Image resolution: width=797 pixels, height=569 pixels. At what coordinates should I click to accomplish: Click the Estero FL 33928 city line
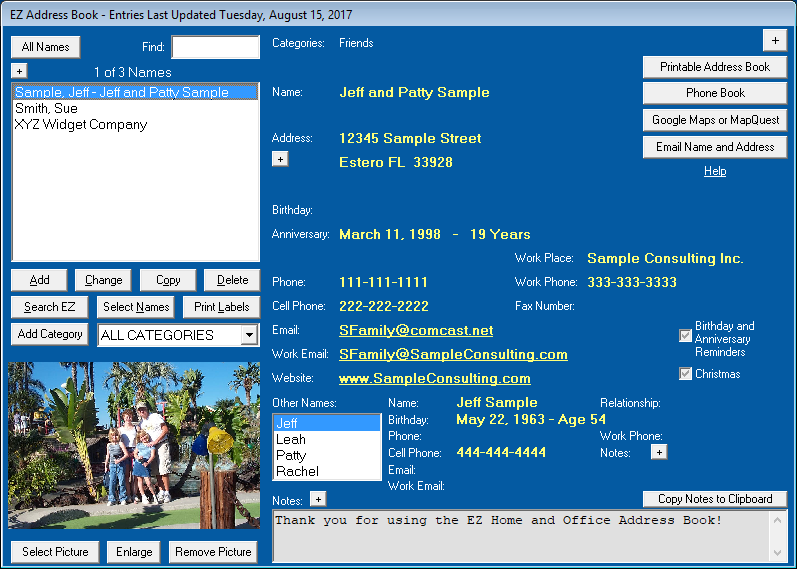396,162
